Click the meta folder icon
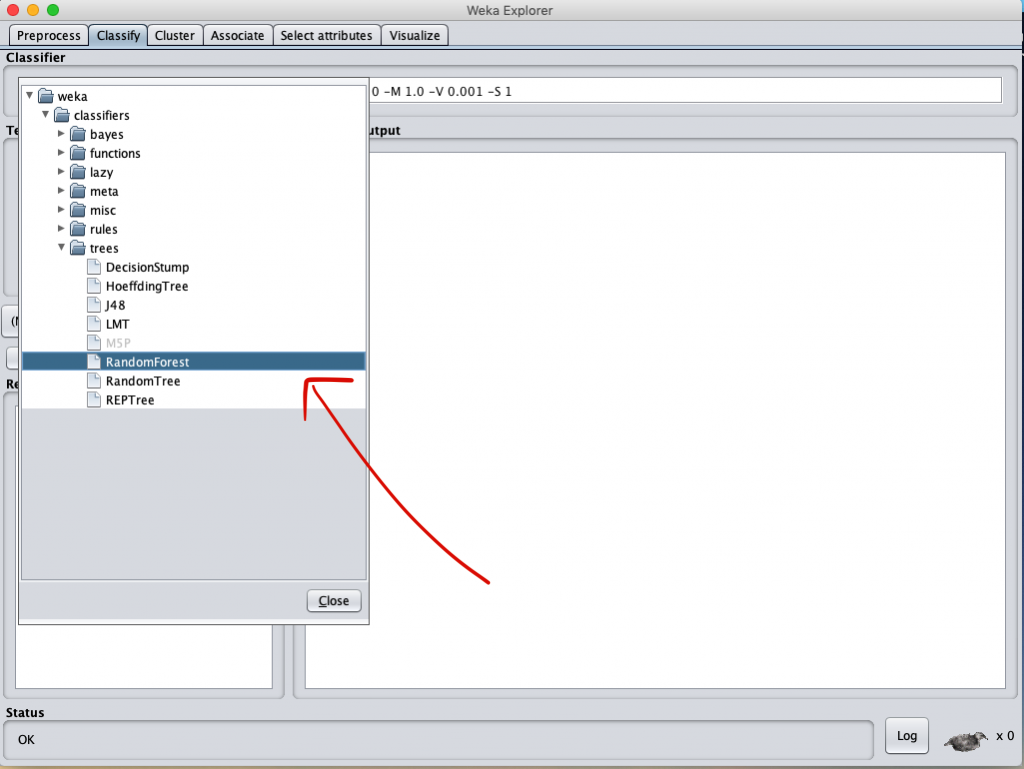This screenshot has width=1024, height=769. pos(78,191)
